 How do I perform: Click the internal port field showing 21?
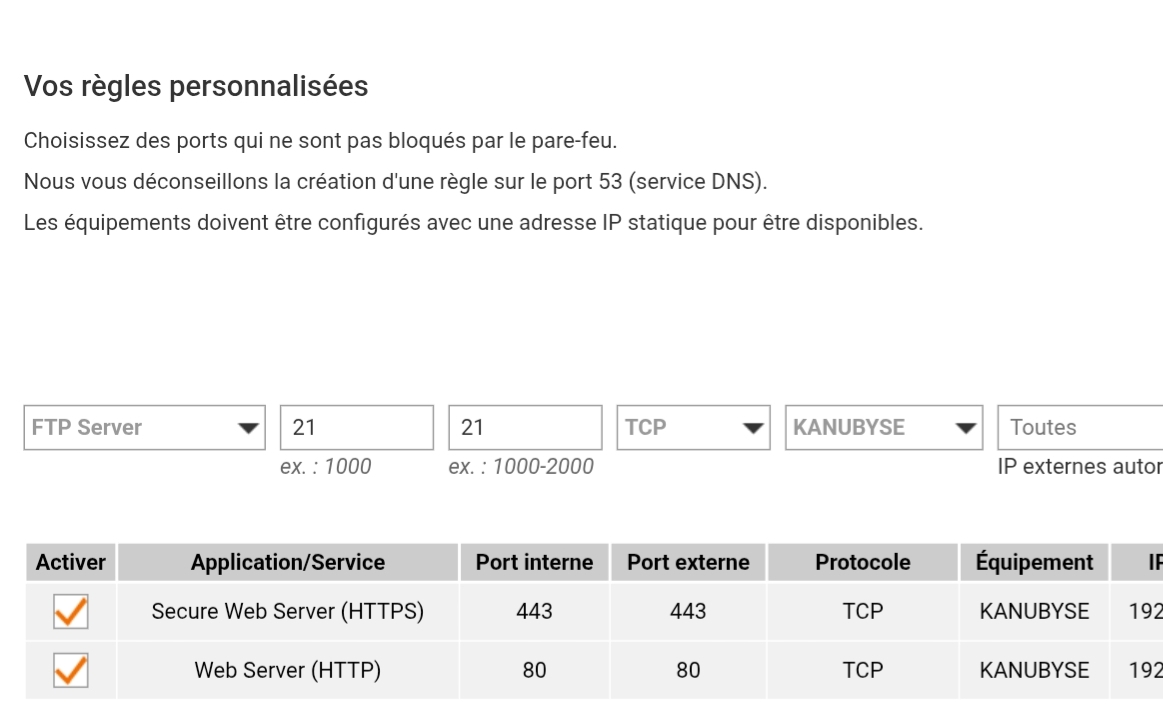(356, 428)
